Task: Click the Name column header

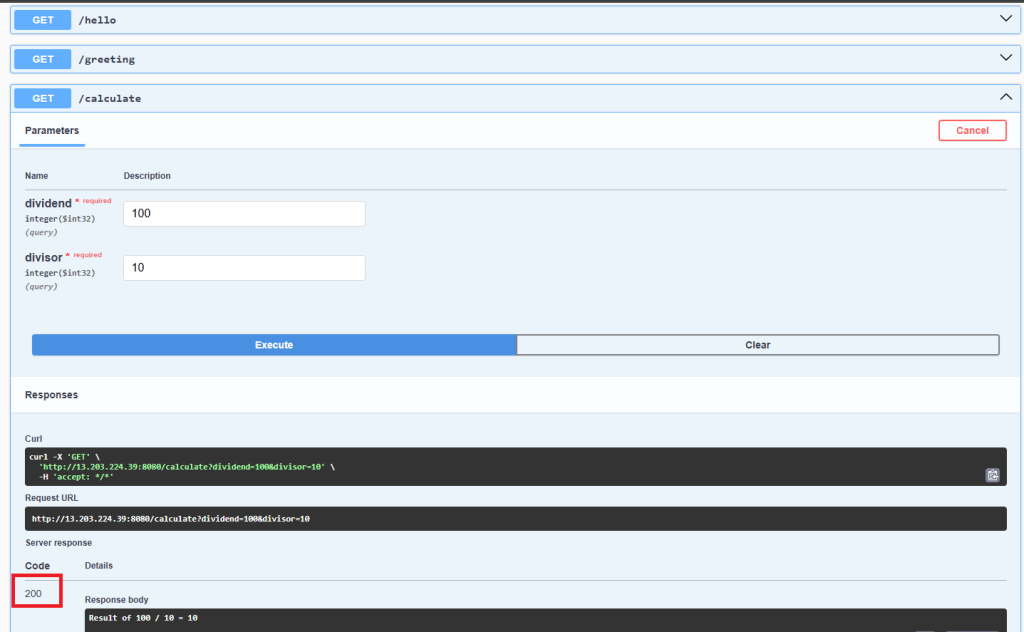Action: (x=37, y=176)
